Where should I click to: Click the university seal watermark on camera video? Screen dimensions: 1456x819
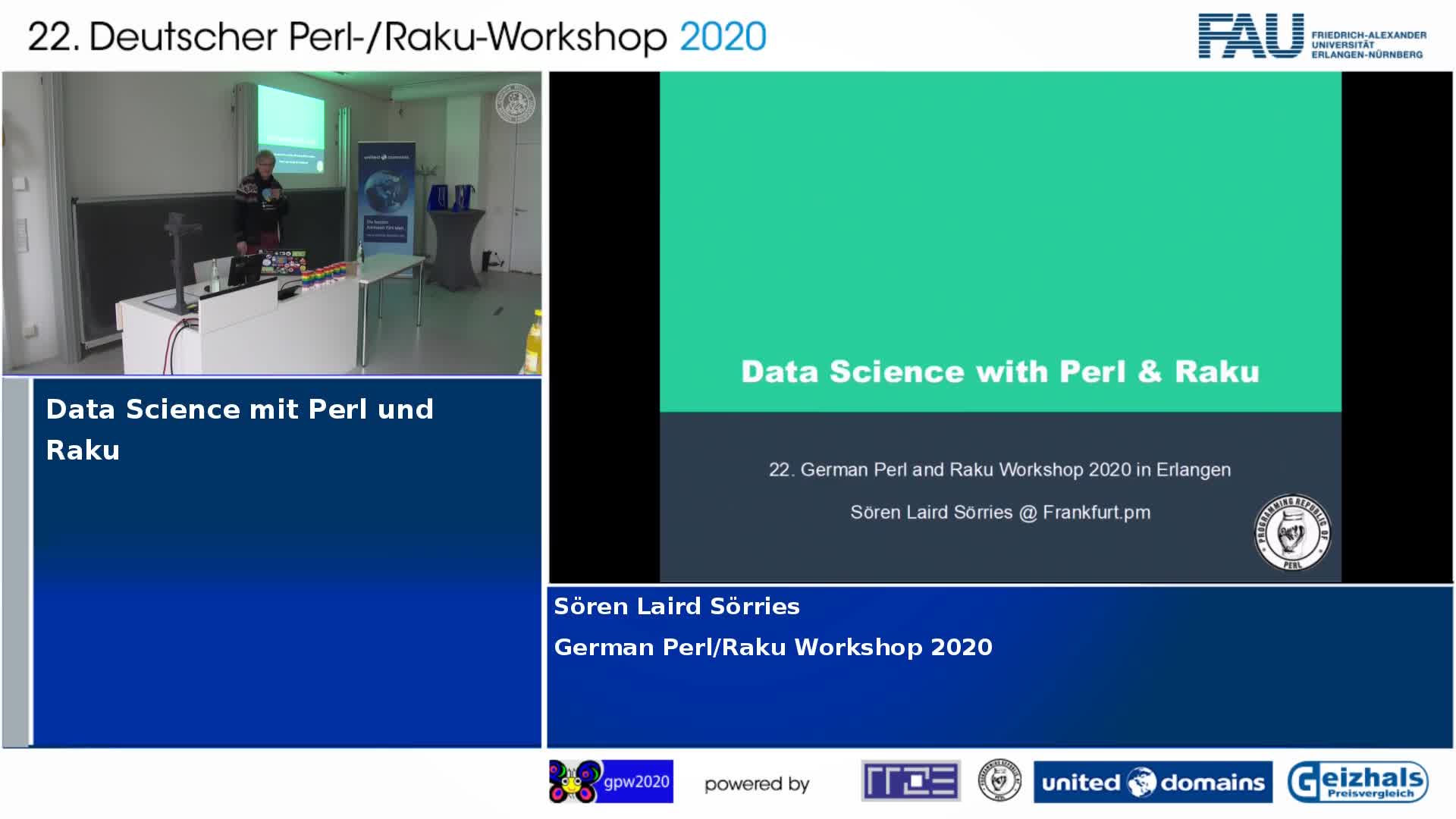click(515, 104)
